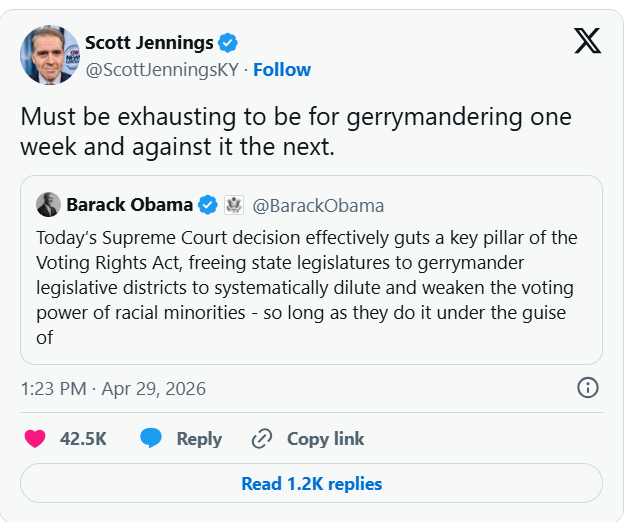Open Barack Obama's small avatar
Viewport: 642px width, 522px height.
point(48,205)
